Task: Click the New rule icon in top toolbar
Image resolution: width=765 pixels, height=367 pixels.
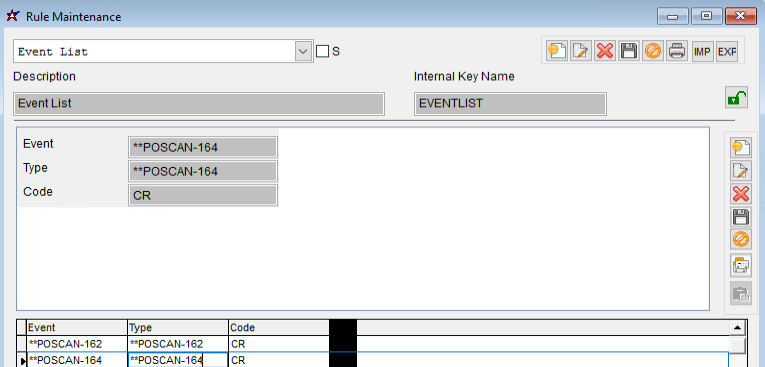Action: (x=557, y=51)
